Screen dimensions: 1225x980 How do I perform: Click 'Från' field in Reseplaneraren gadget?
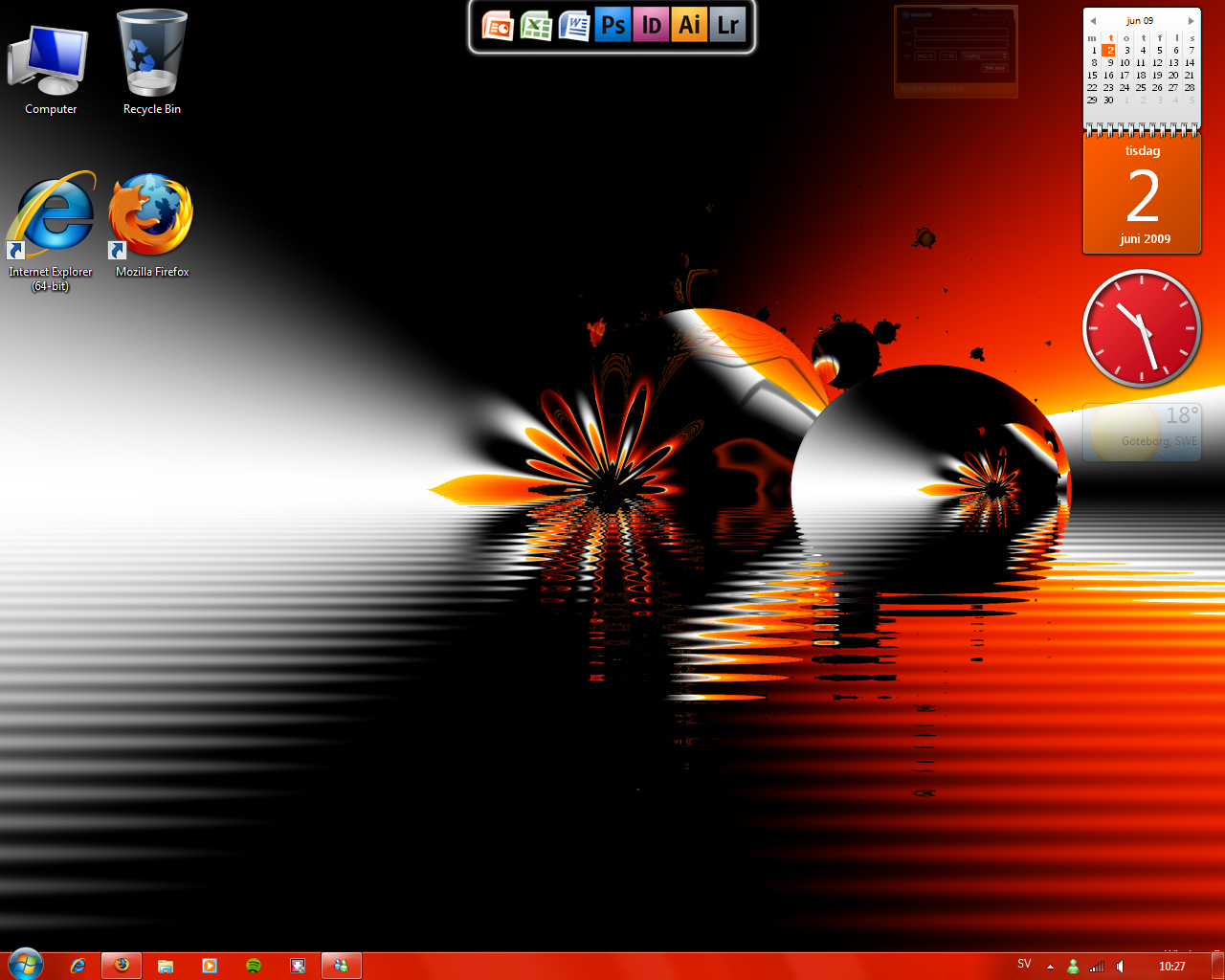pyautogui.click(x=961, y=33)
